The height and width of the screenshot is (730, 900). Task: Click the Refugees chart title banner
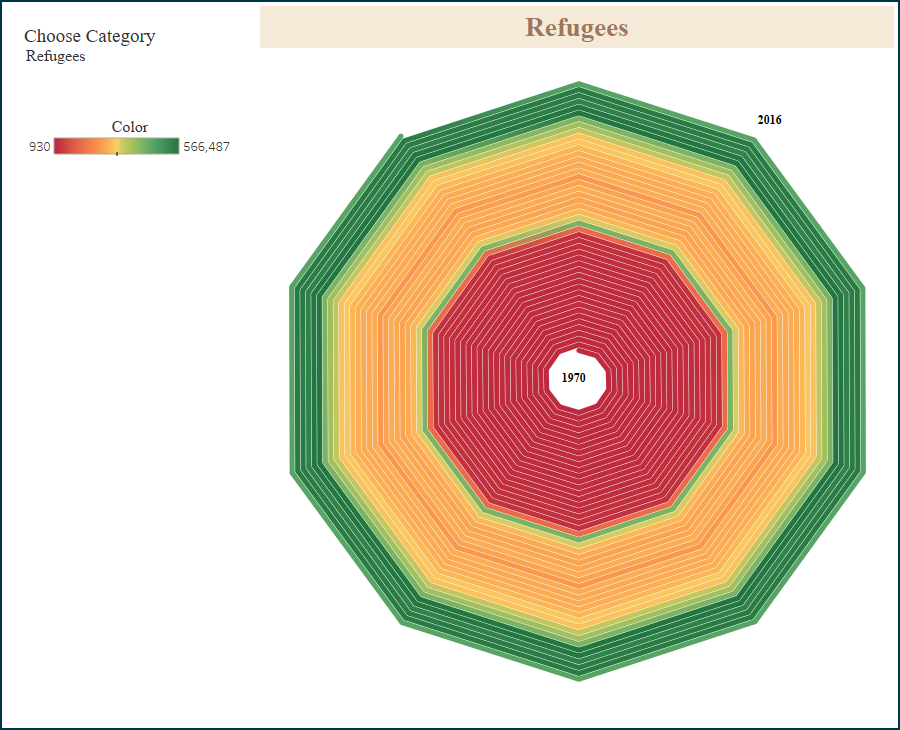click(577, 27)
